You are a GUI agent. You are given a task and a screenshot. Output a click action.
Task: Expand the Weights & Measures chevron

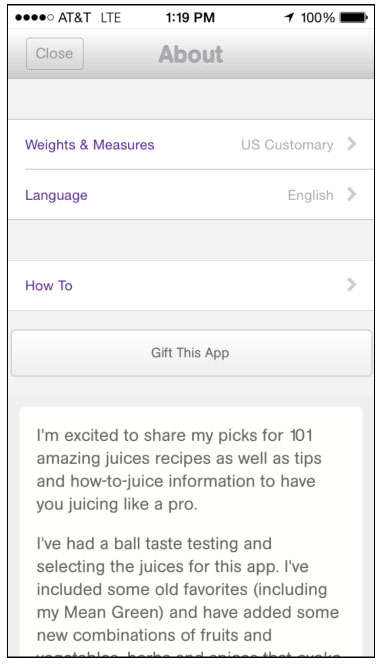351,144
